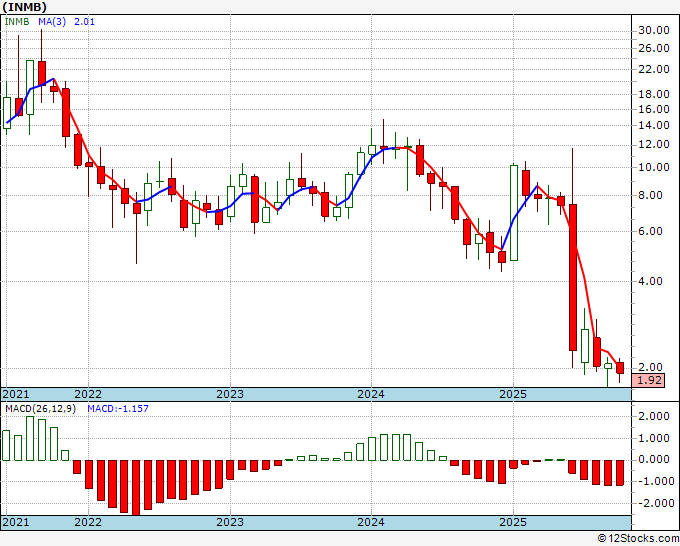Click the moving average value 2.01
This screenshot has height=546, width=680.
pyautogui.click(x=84, y=21)
